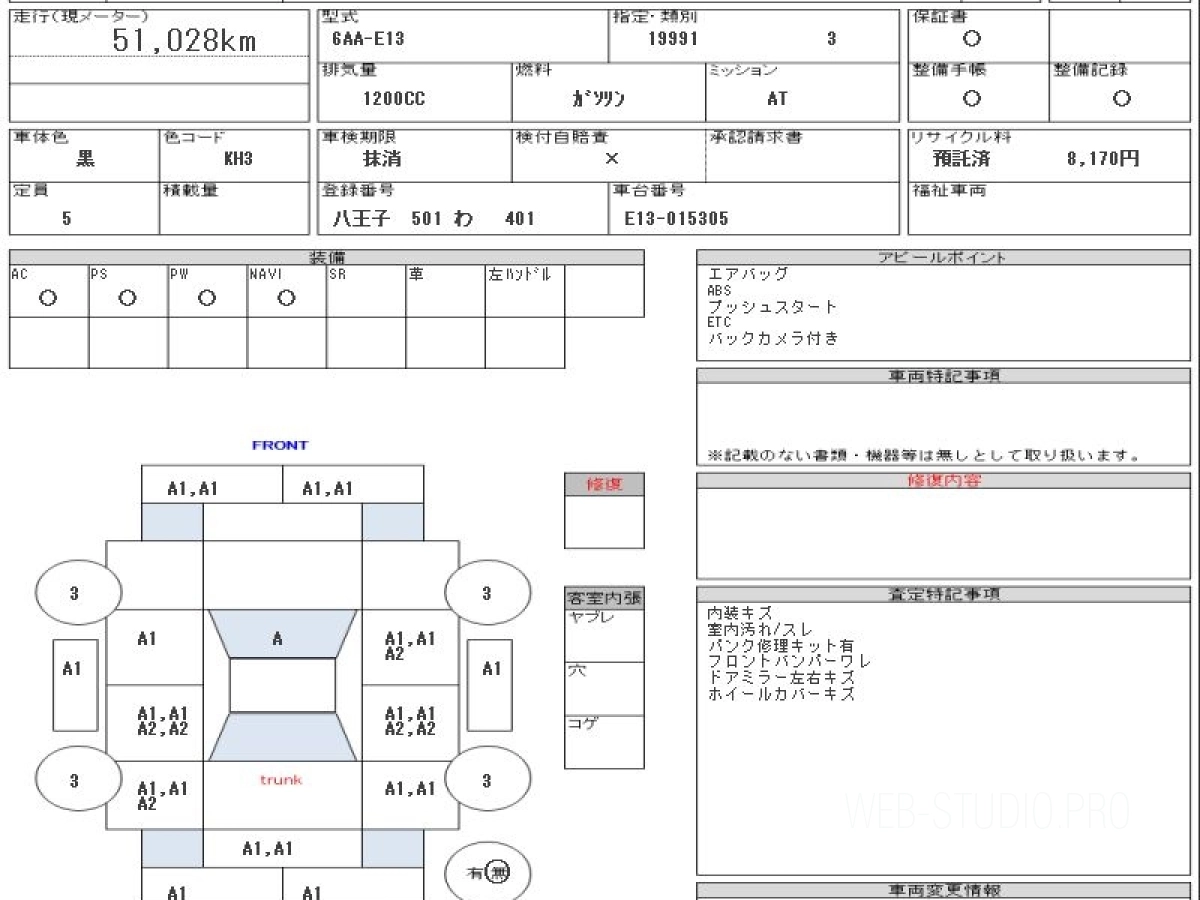Click the 室内汚れ/スレ remark
The height and width of the screenshot is (900, 1200).
pyautogui.click(x=760, y=629)
